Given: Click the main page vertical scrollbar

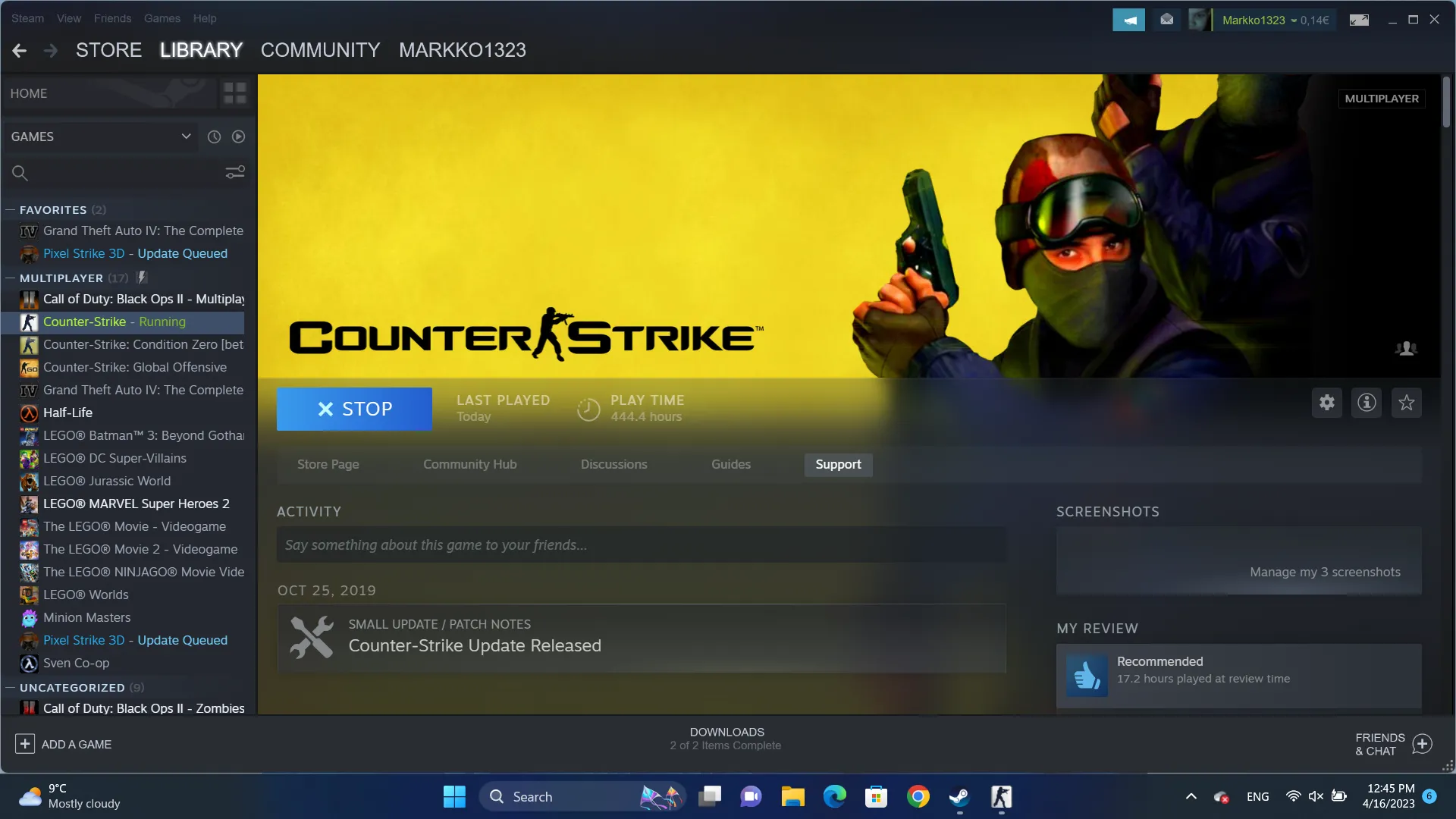Looking at the screenshot, I should 1446,102.
